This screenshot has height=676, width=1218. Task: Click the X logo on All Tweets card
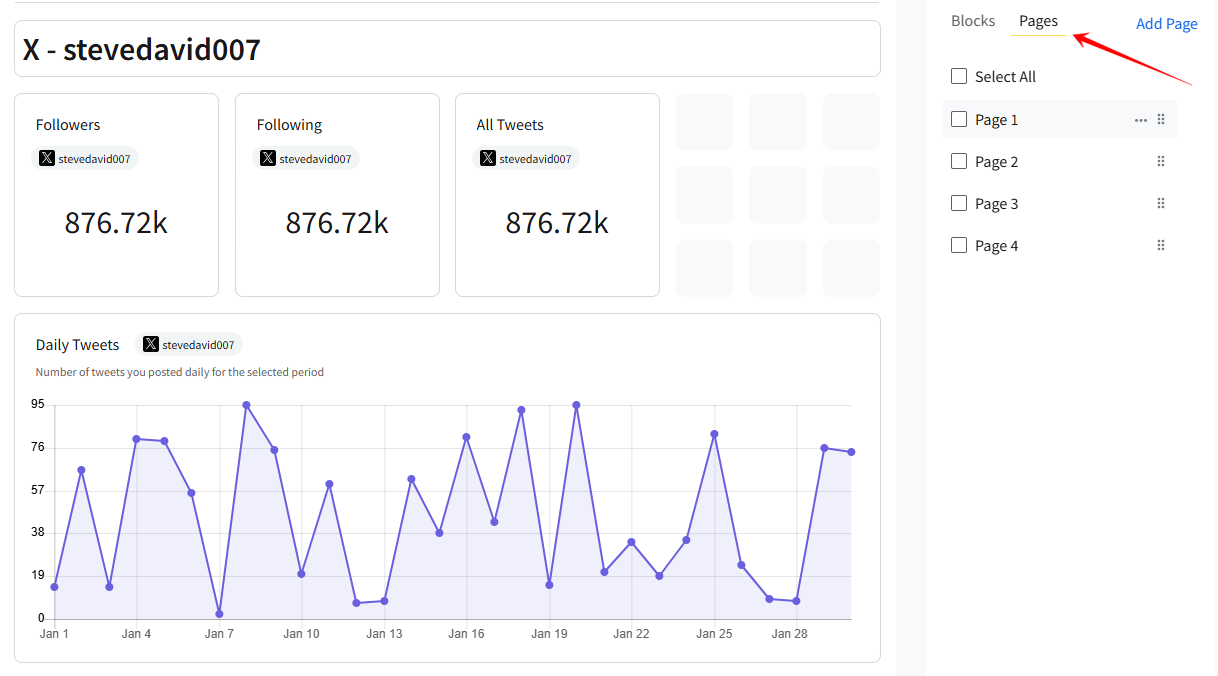pos(487,158)
